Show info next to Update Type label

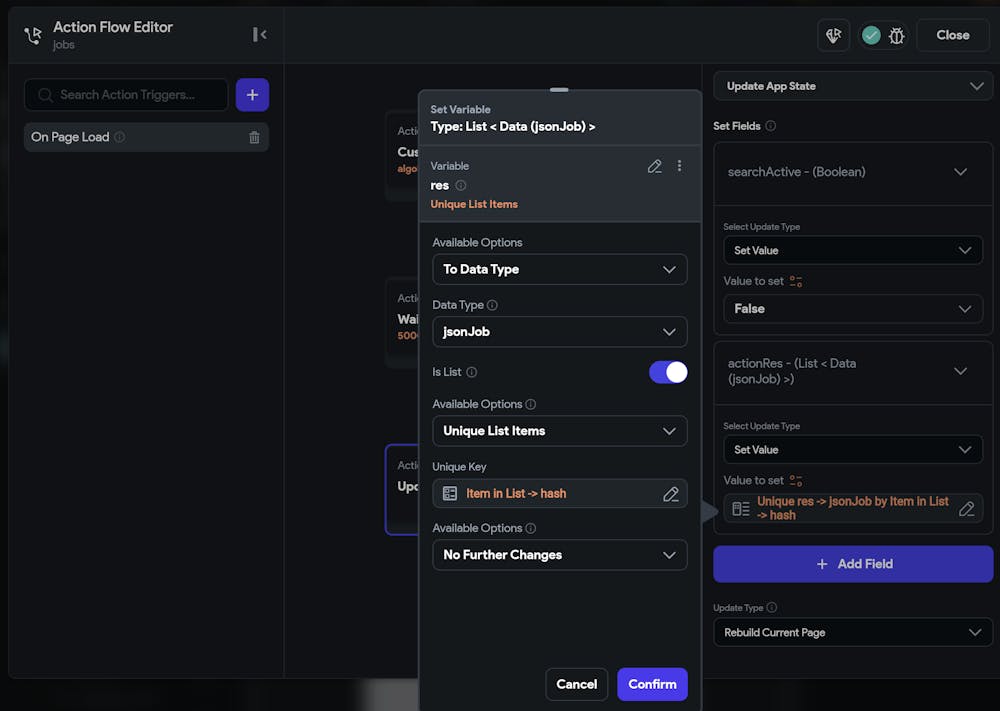(x=772, y=608)
